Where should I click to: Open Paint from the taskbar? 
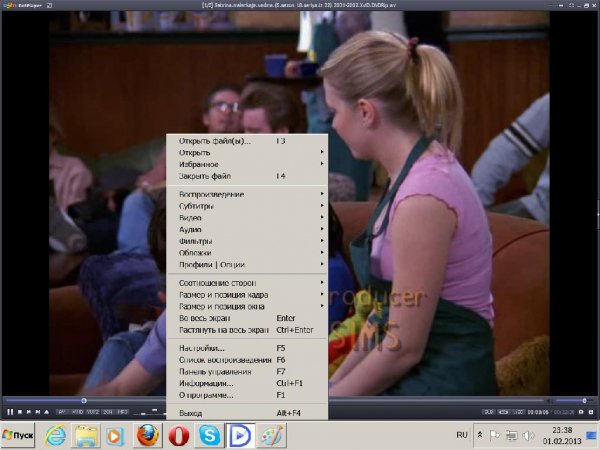pos(271,435)
